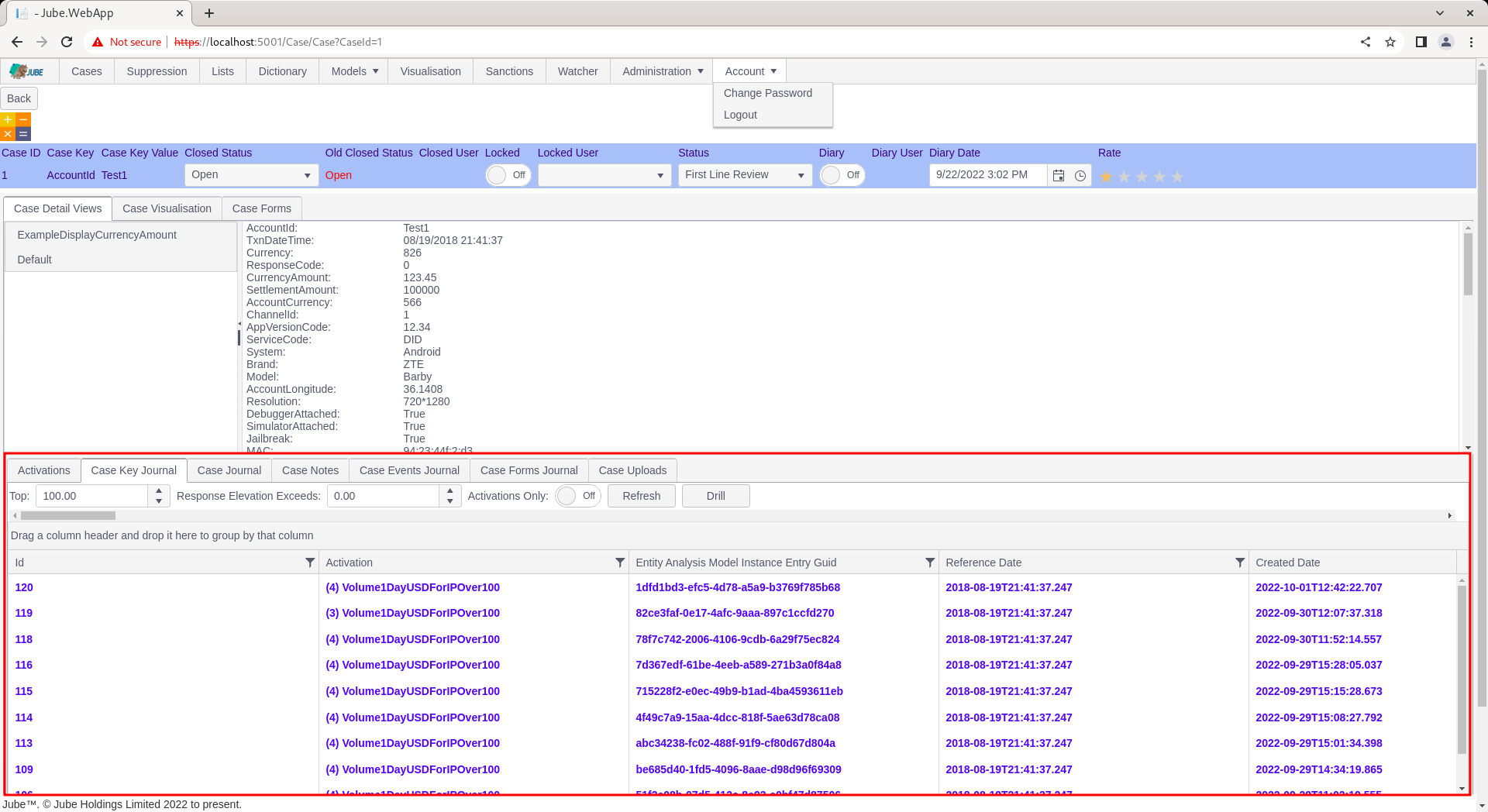This screenshot has height=812, width=1488.
Task: Decrease the Response Elevation Exceeds value
Action: 450,501
